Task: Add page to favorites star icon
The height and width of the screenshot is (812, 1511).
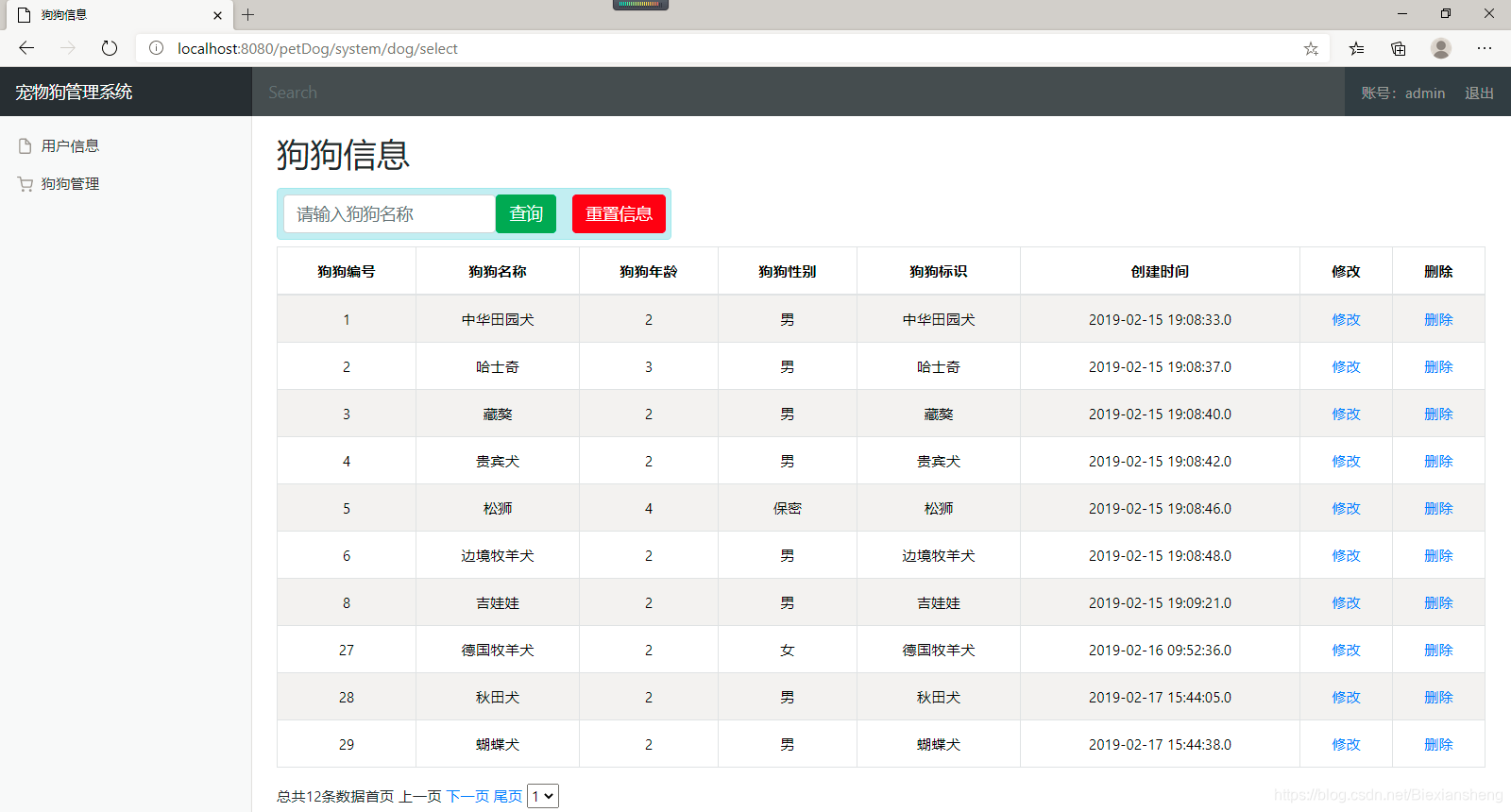Action: 1311,48
